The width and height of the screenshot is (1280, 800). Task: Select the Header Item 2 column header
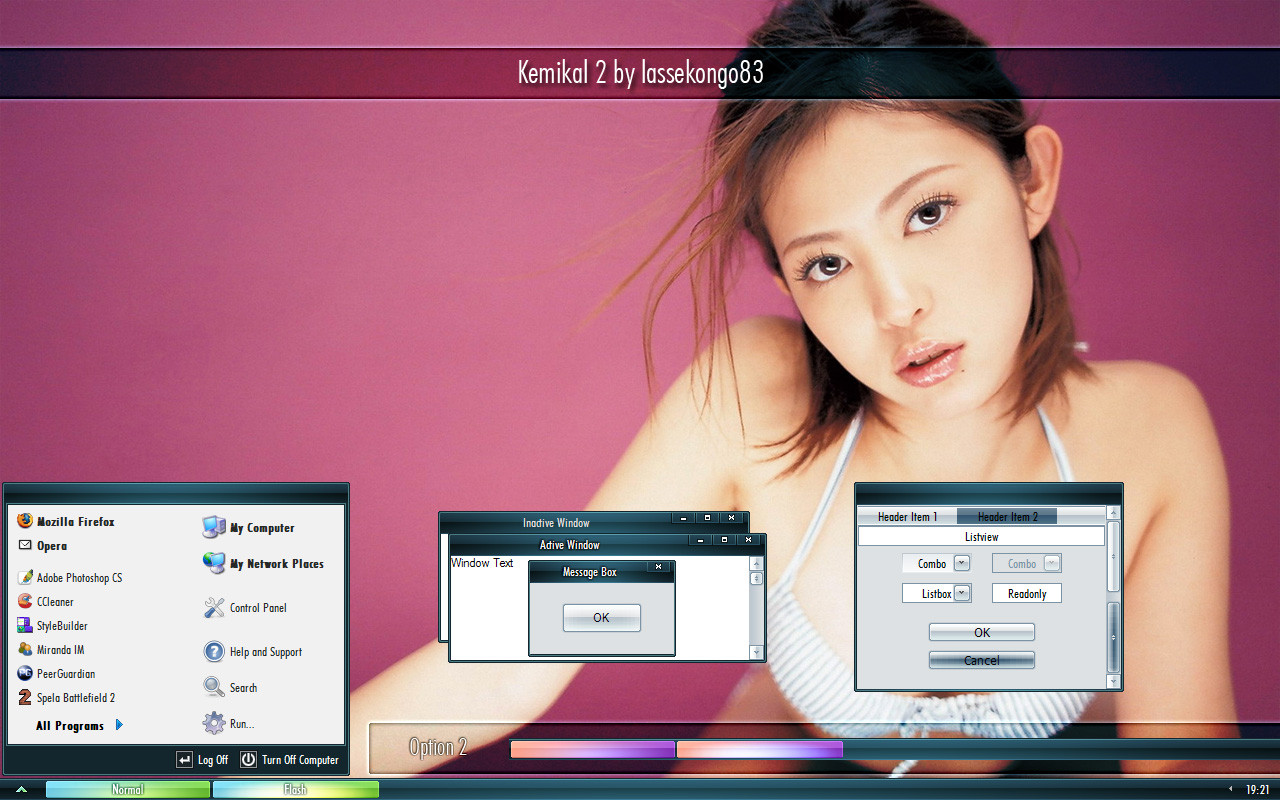(1007, 516)
